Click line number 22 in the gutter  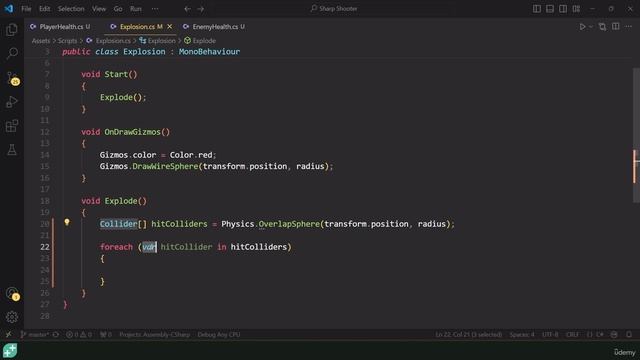tap(45, 247)
